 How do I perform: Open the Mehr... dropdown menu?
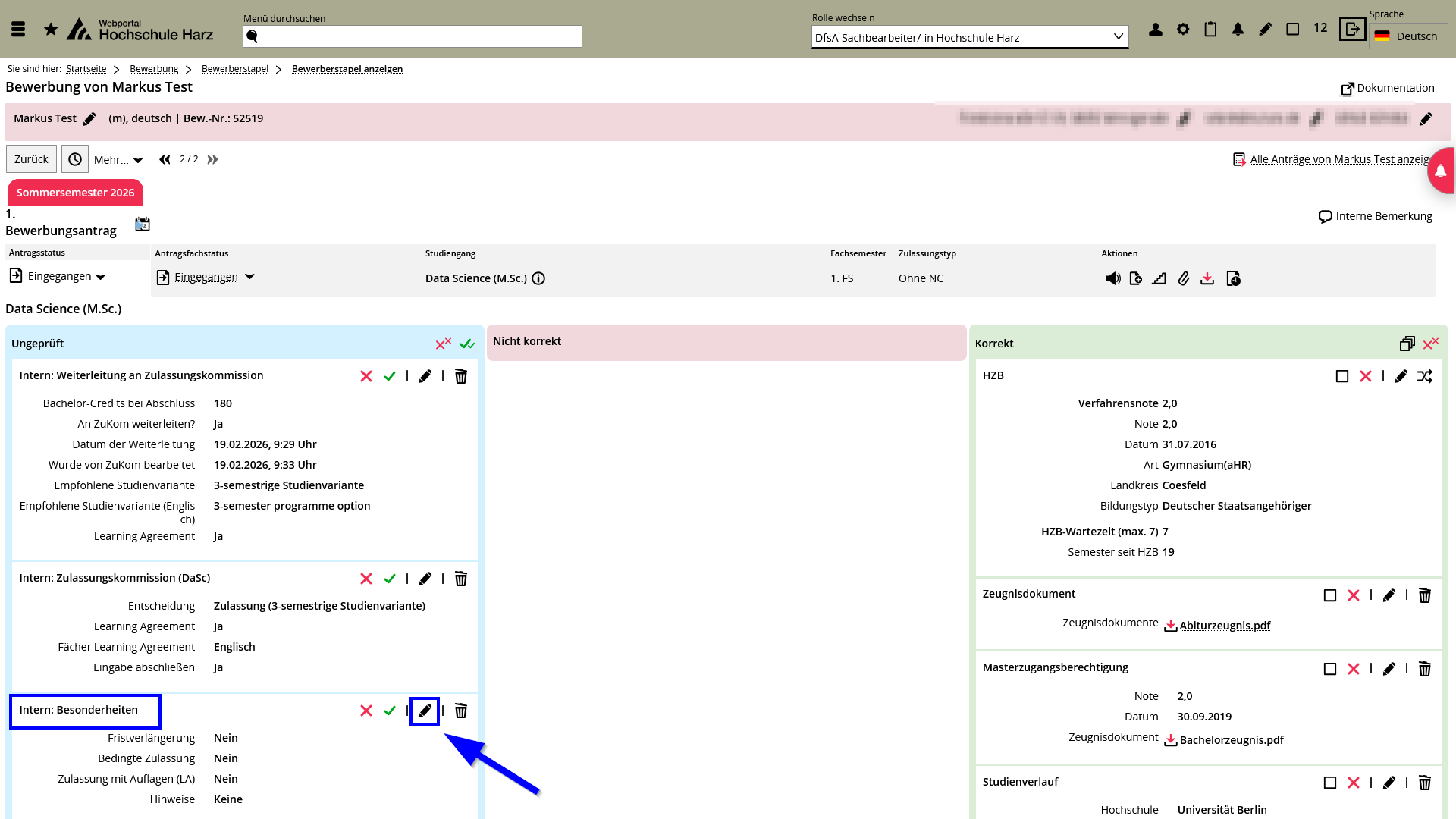coord(118,160)
